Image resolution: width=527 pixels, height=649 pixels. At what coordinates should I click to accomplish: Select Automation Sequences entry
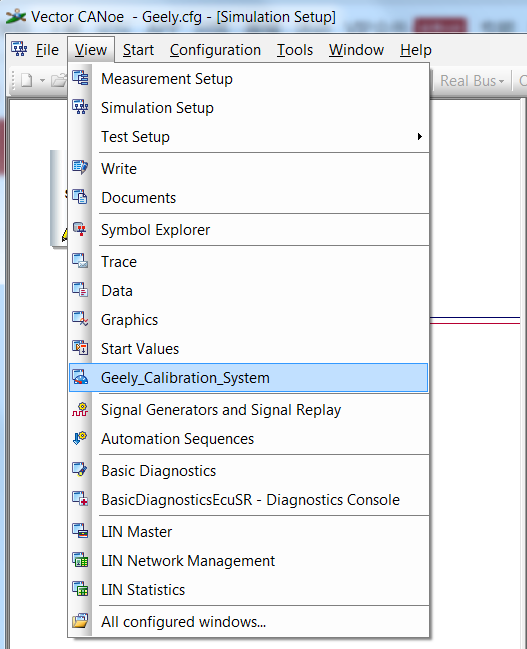(x=248, y=439)
